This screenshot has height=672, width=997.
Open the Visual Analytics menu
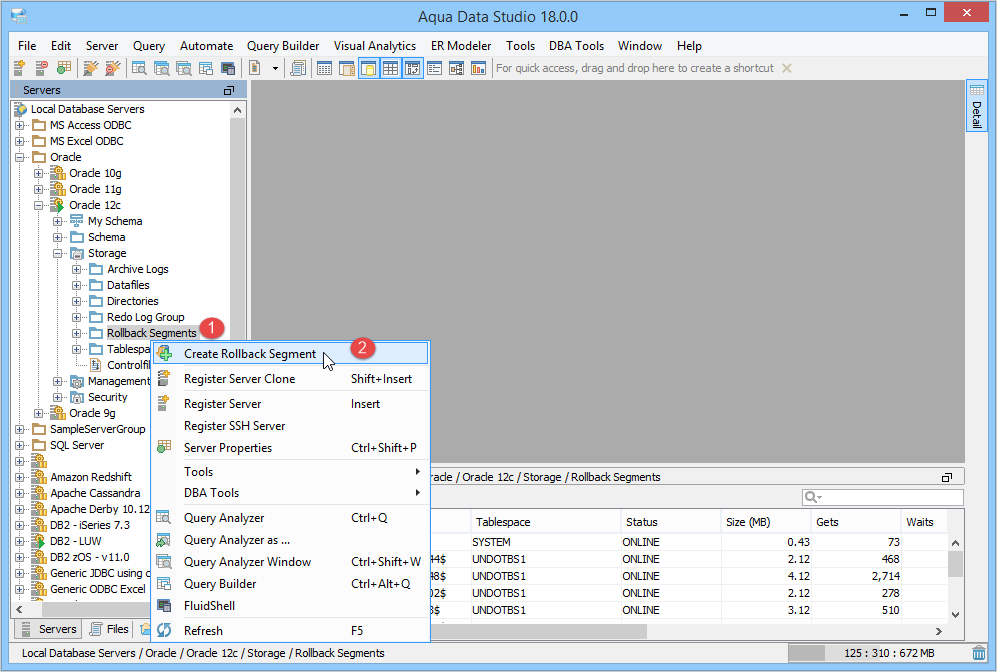pyautogui.click(x=375, y=46)
